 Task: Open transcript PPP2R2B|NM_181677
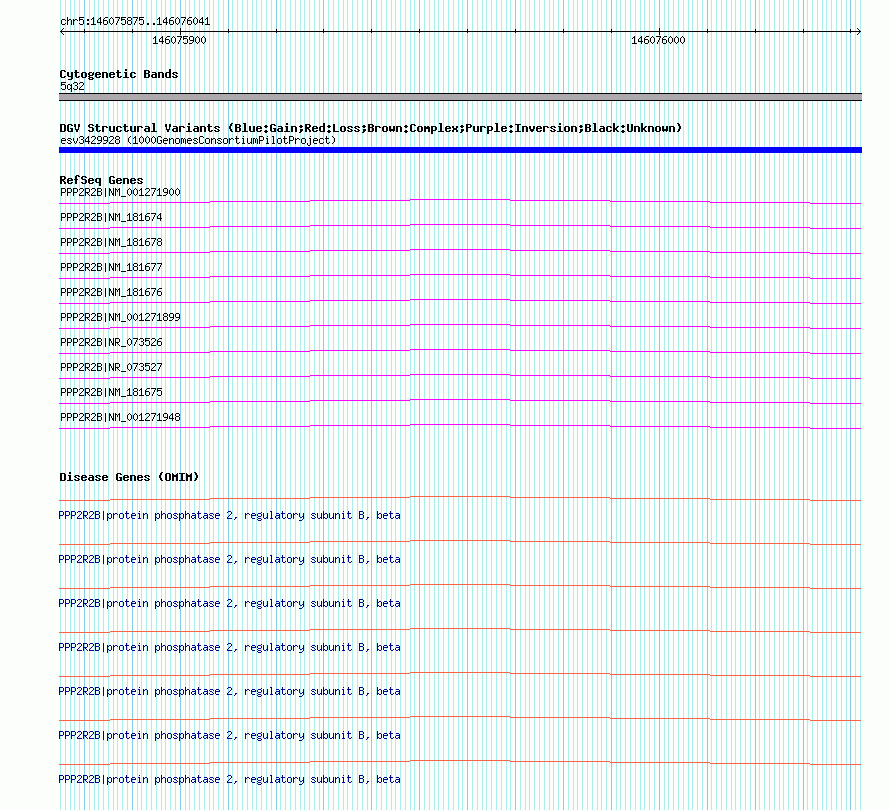(111, 267)
